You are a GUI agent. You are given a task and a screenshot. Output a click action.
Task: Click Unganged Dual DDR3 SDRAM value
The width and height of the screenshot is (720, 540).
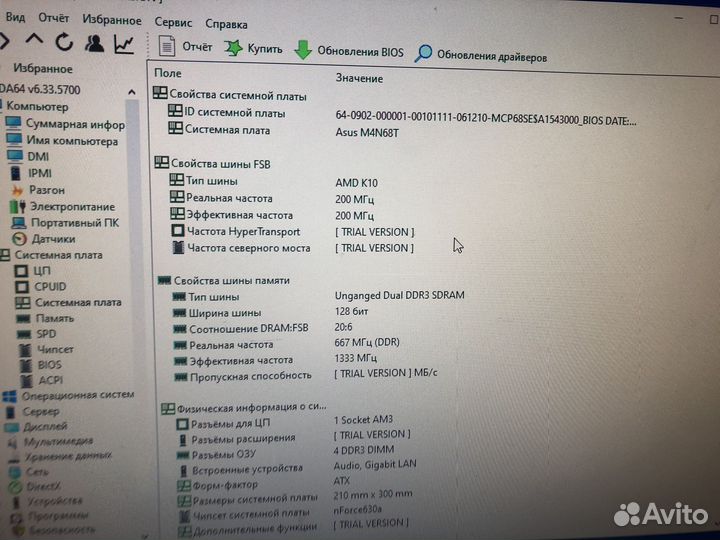399,295
